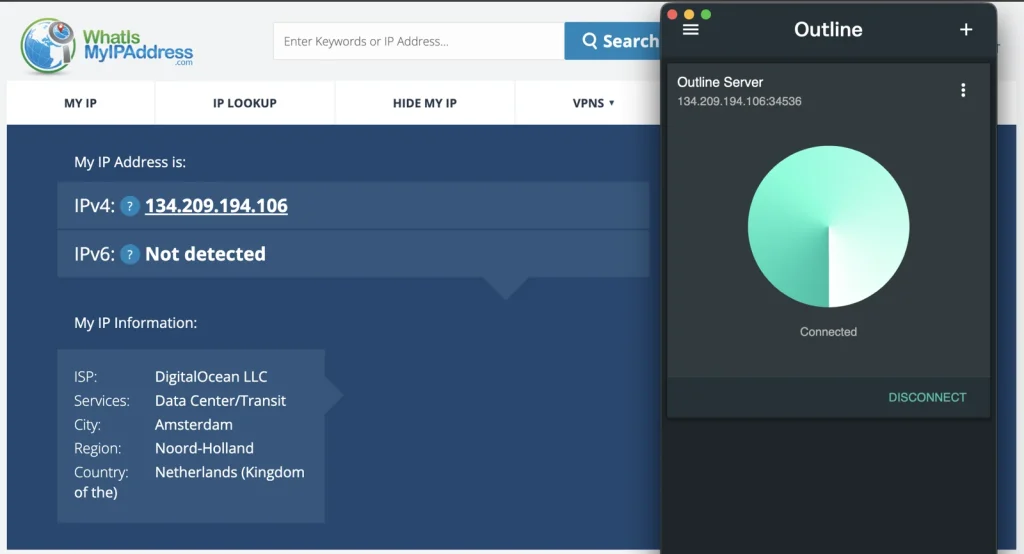The image size is (1024, 554).
Task: Expand the VPNS dropdown menu
Action: (593, 103)
